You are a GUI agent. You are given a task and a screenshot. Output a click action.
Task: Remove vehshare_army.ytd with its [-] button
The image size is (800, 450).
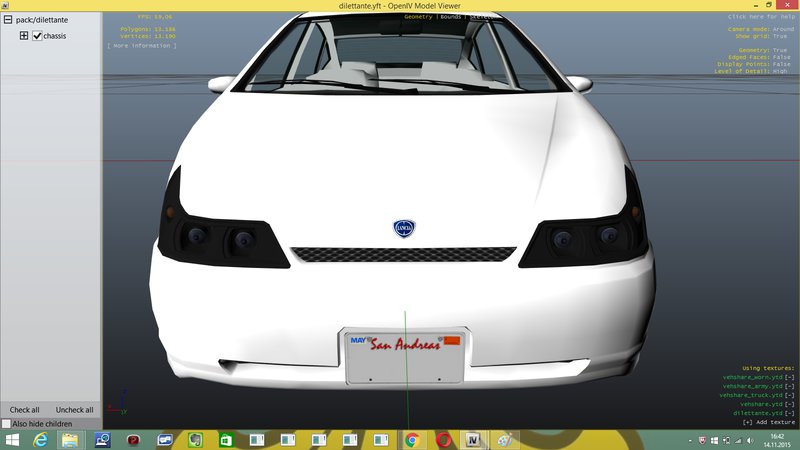790,386
